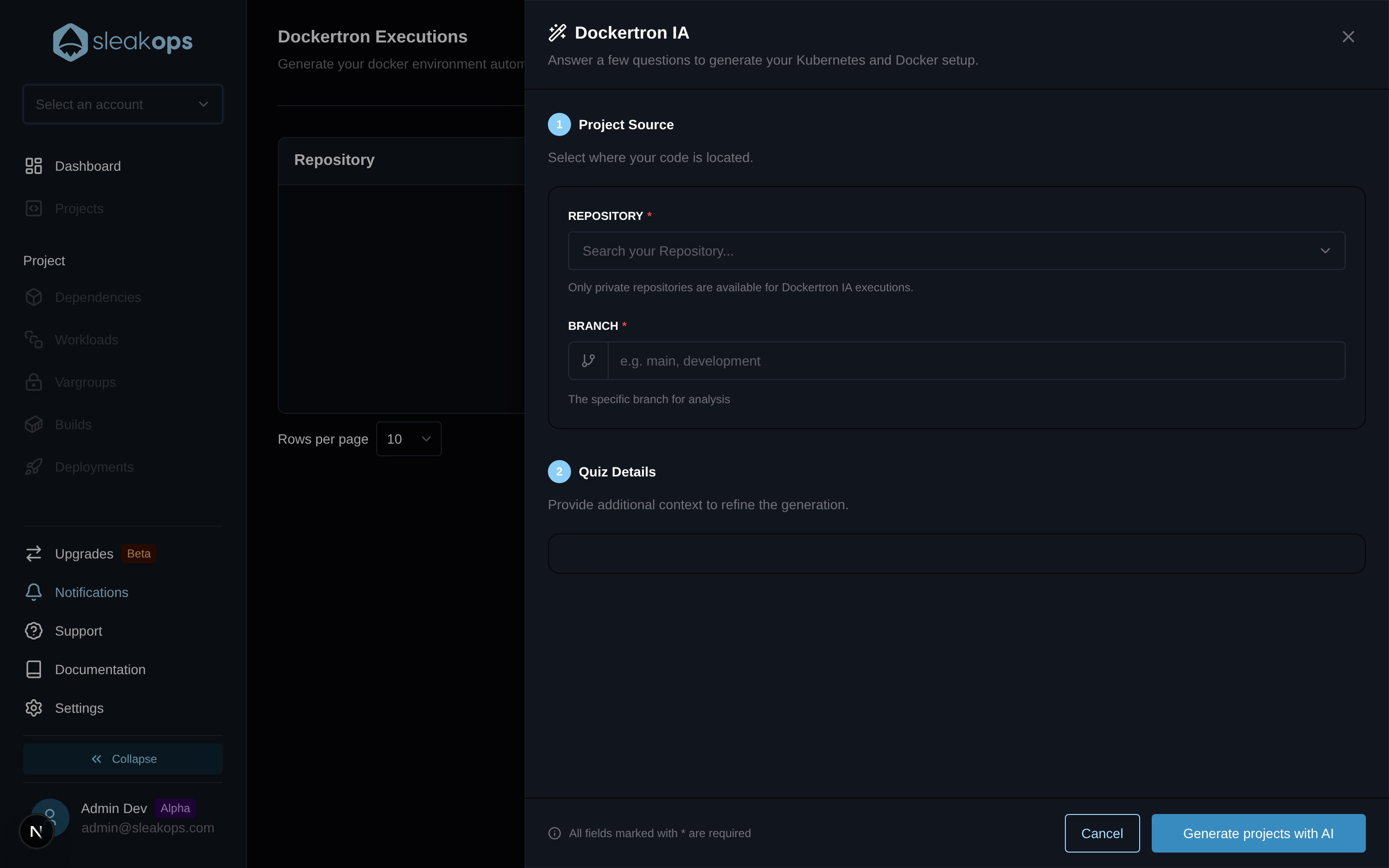
Task: Click the Documentation book icon
Action: point(34,669)
